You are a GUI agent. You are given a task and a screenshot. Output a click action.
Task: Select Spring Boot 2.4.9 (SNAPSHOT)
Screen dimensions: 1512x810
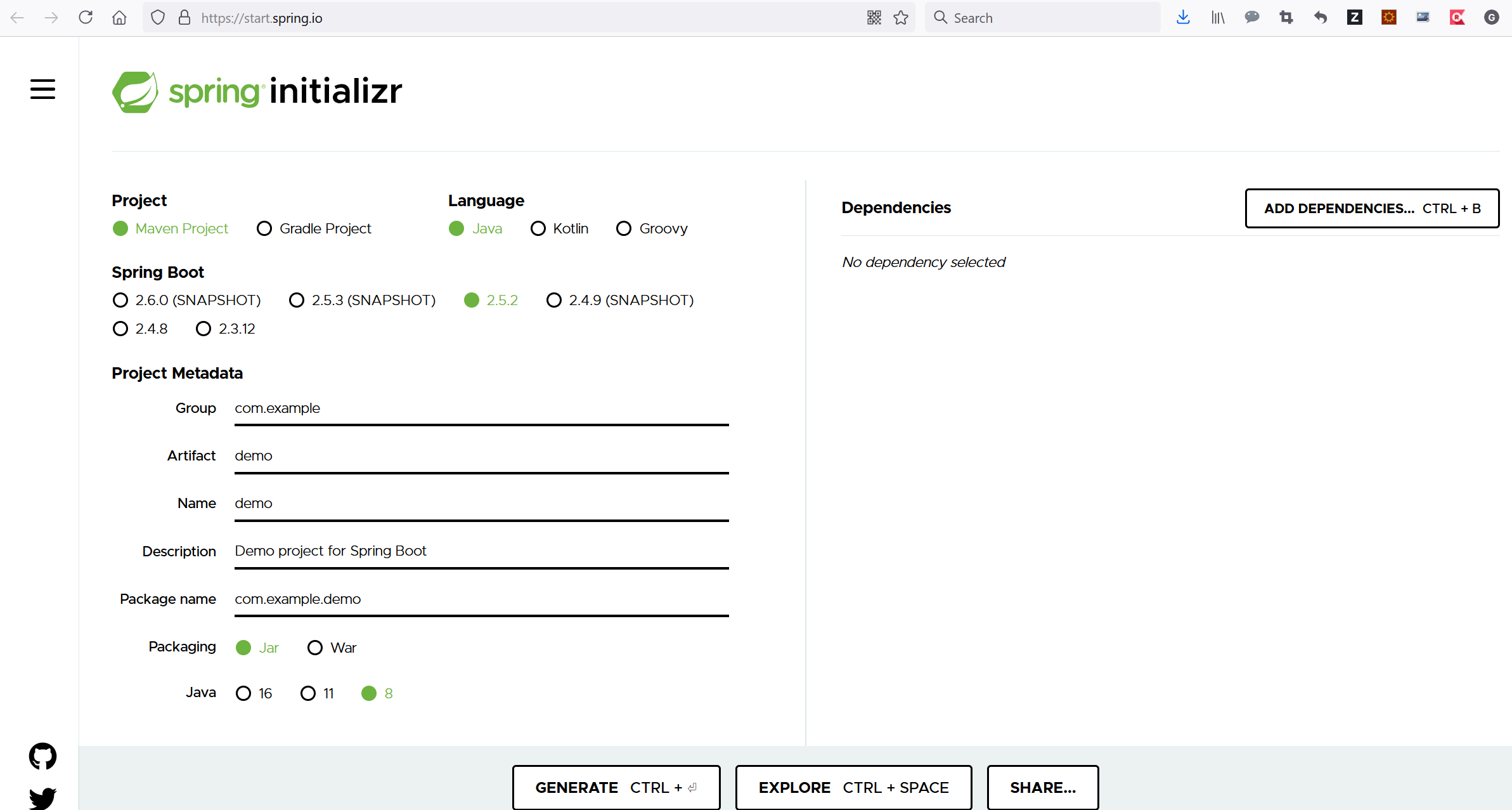pyautogui.click(x=621, y=300)
